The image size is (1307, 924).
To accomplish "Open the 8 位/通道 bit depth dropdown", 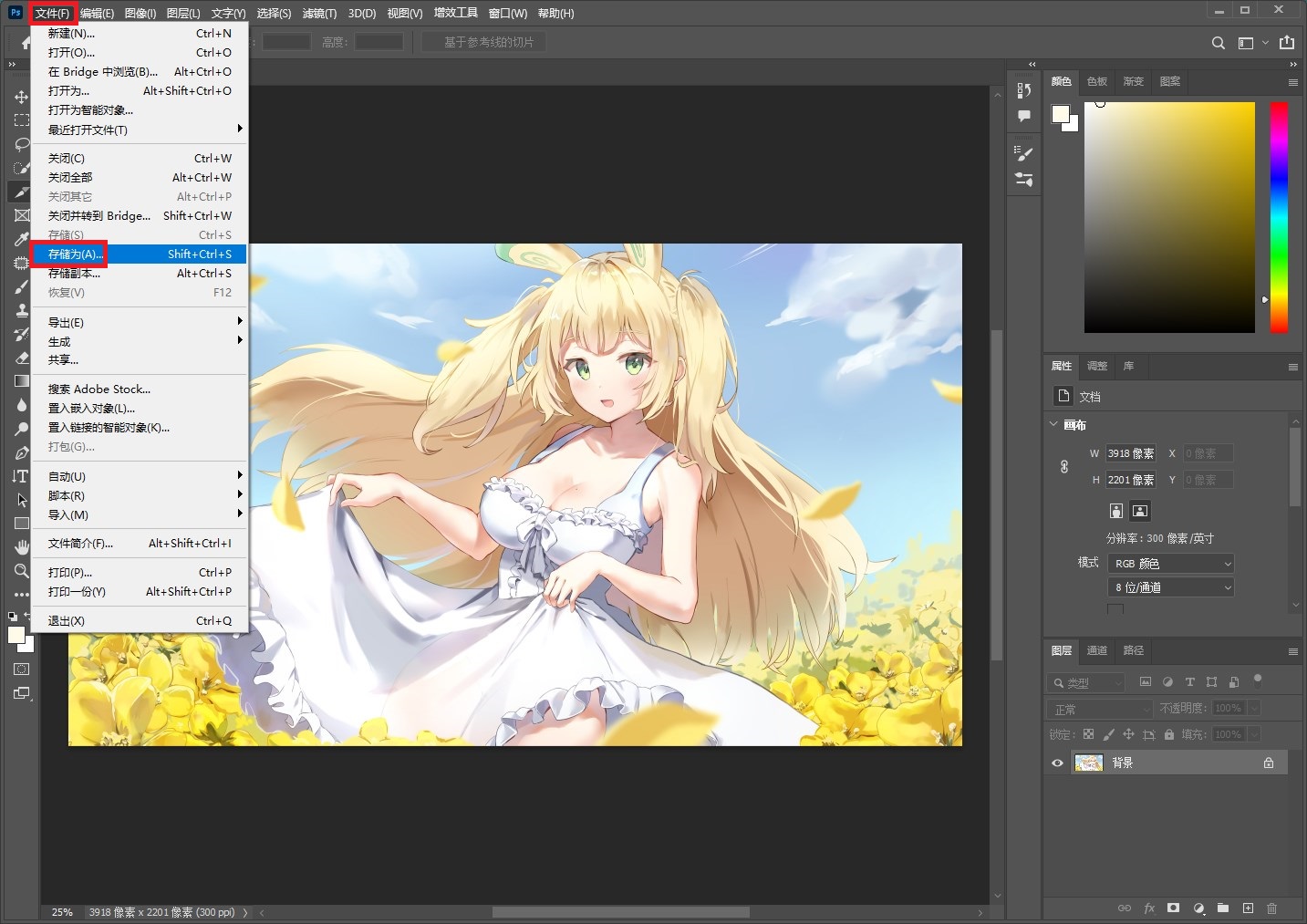I will [1171, 587].
